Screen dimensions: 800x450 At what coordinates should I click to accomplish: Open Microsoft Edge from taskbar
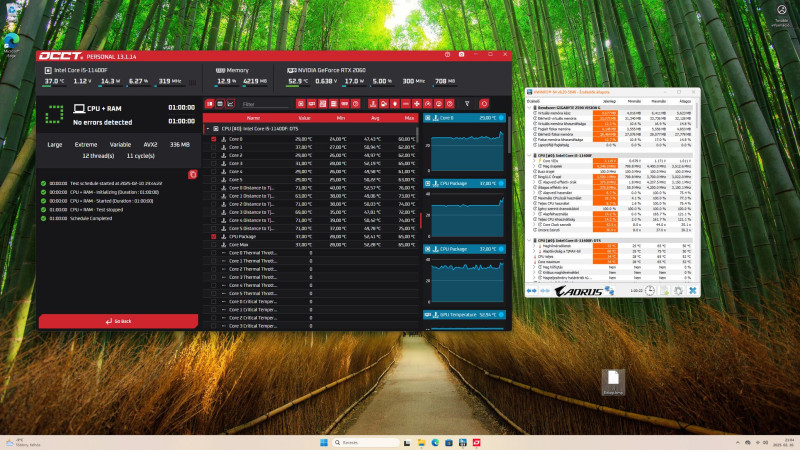coord(435,442)
